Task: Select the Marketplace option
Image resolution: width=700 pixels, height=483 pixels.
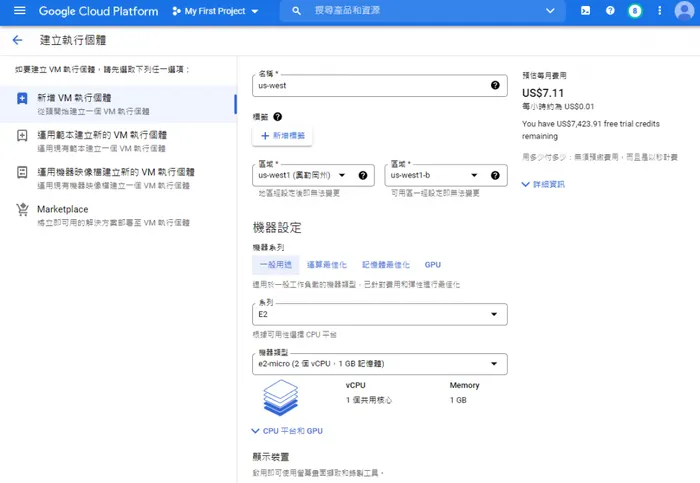Action: click(x=118, y=215)
